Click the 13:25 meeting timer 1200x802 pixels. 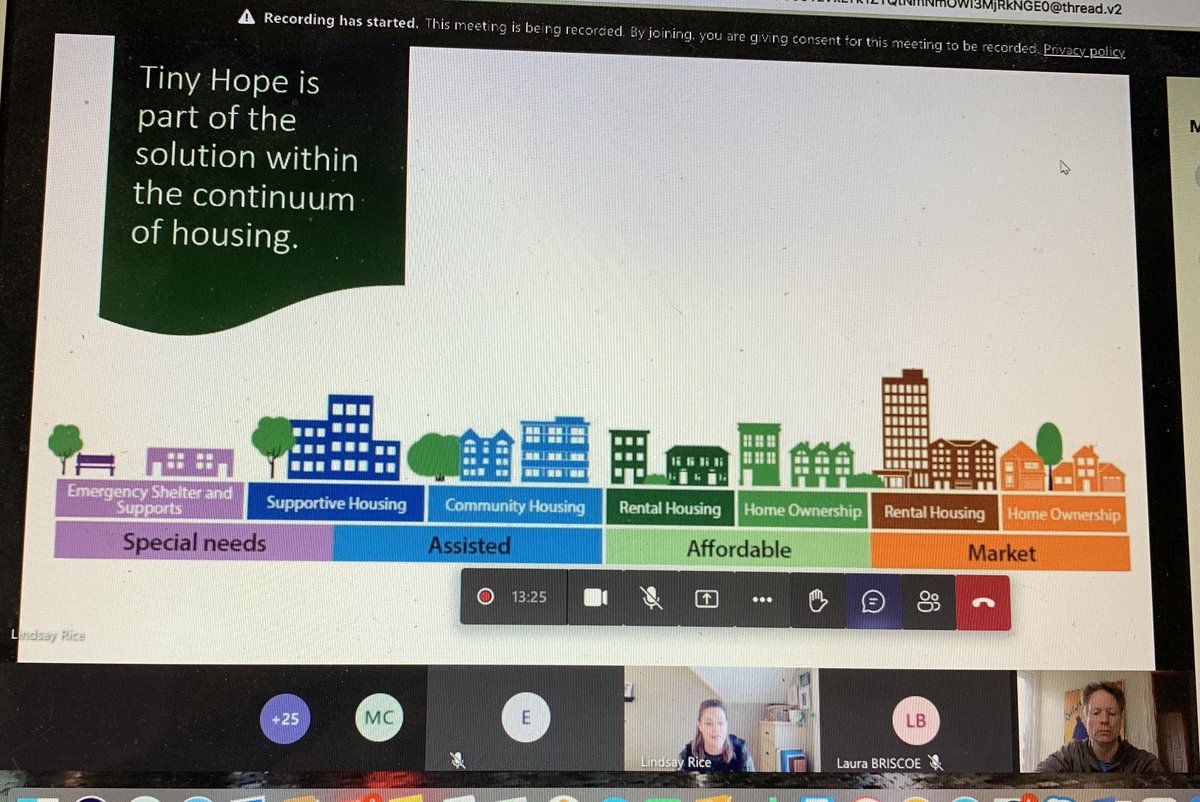pyautogui.click(x=529, y=597)
